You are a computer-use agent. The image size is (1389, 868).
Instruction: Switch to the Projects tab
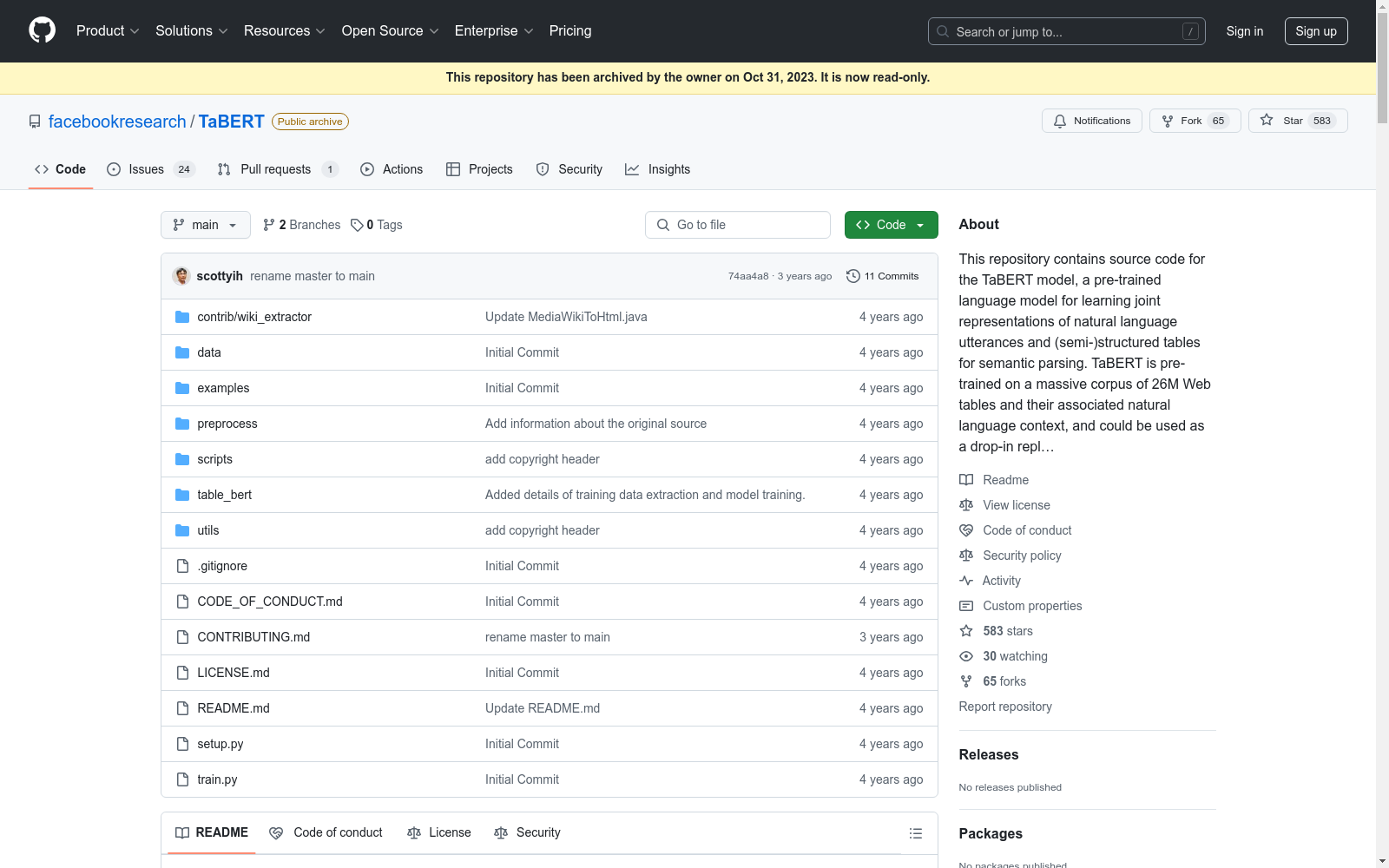click(479, 169)
